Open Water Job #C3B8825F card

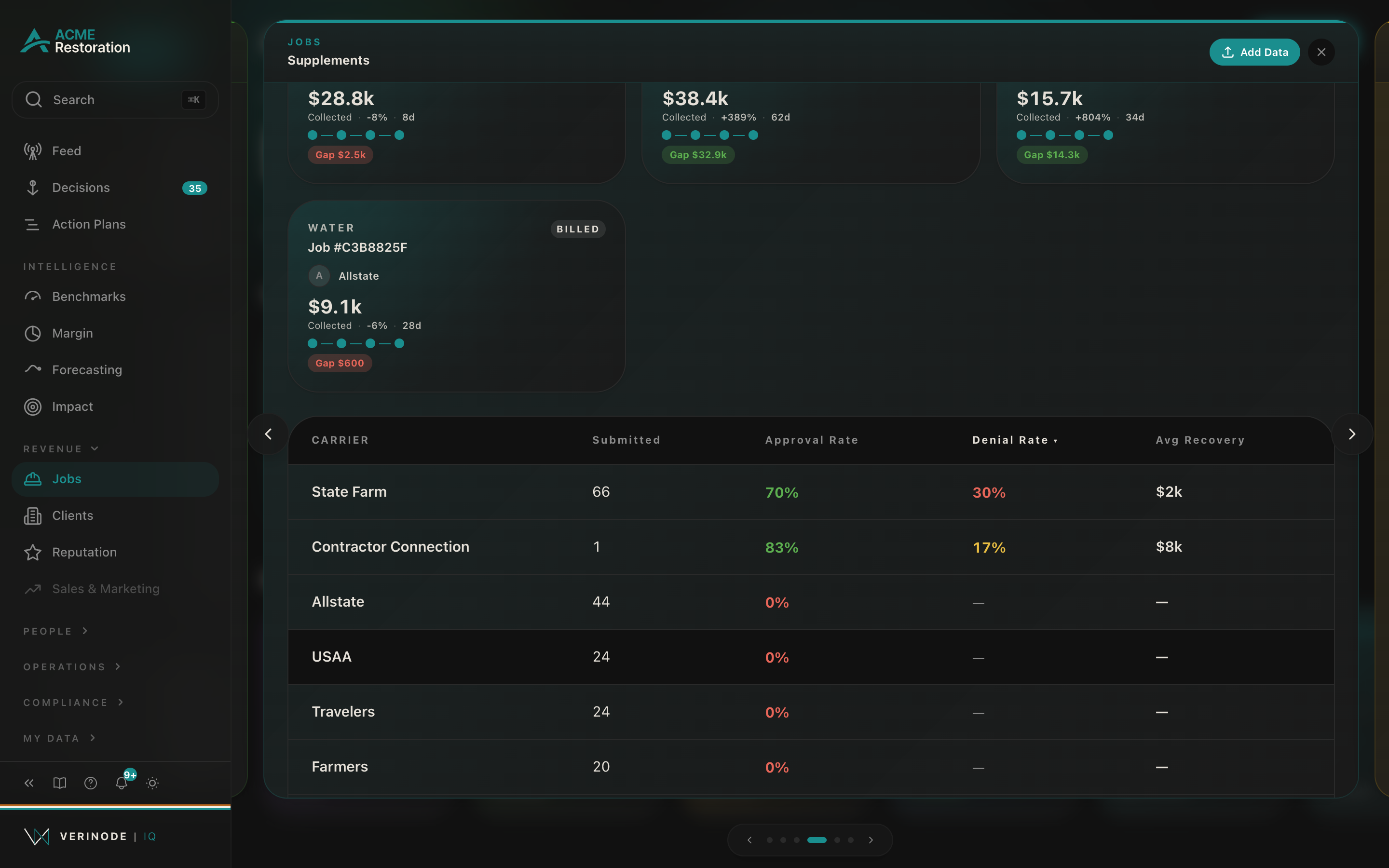[x=456, y=296]
